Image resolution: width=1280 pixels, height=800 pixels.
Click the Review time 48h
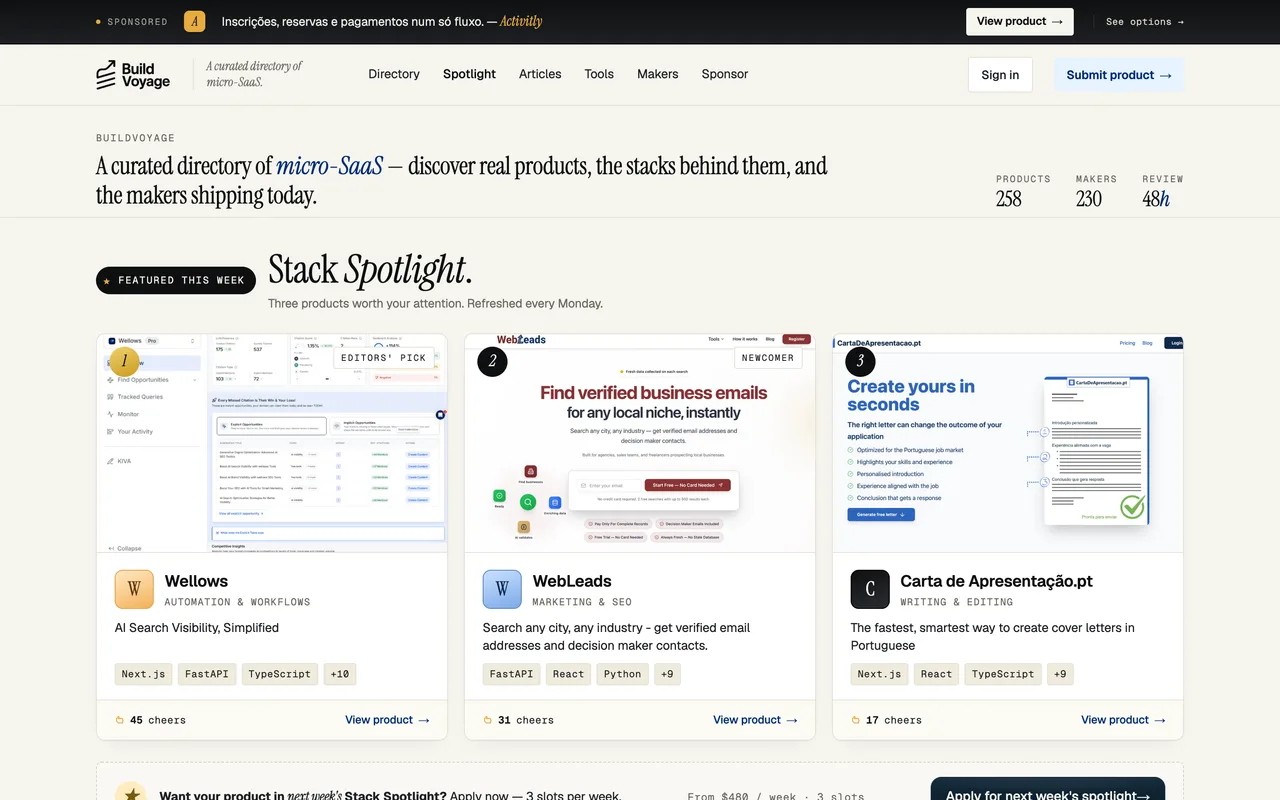pyautogui.click(x=1156, y=199)
